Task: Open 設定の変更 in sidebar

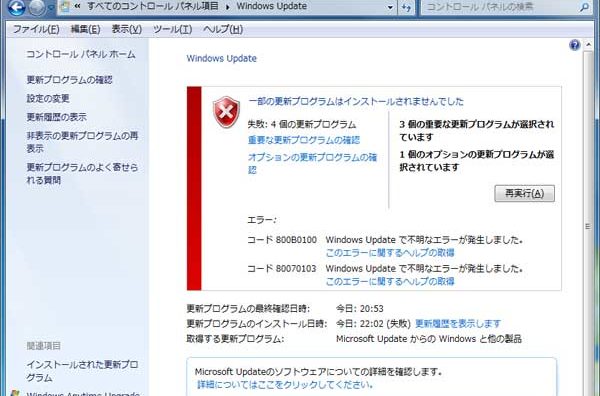Action: point(48,98)
